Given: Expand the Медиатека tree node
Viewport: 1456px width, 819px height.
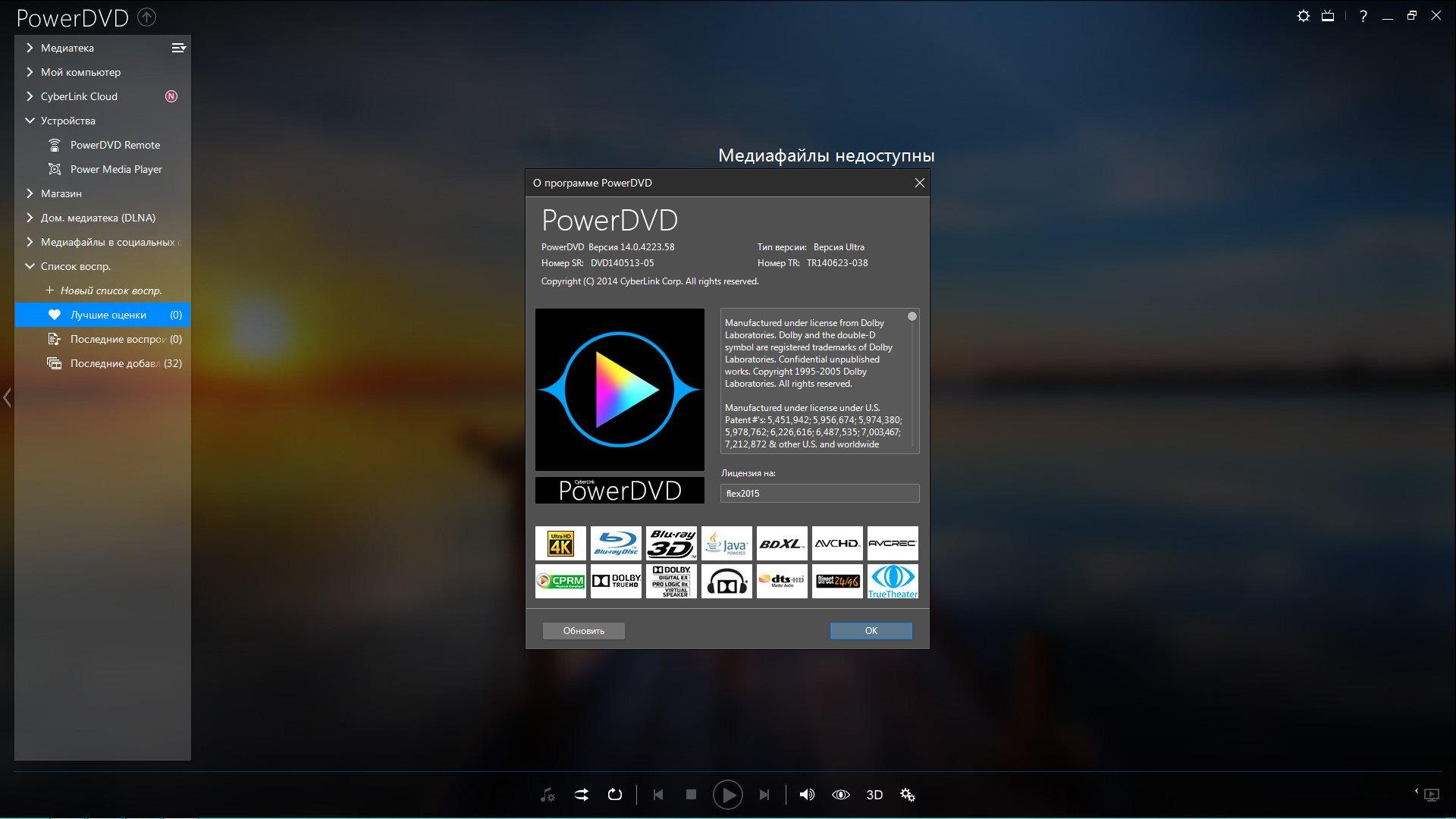Looking at the screenshot, I should pyautogui.click(x=30, y=48).
